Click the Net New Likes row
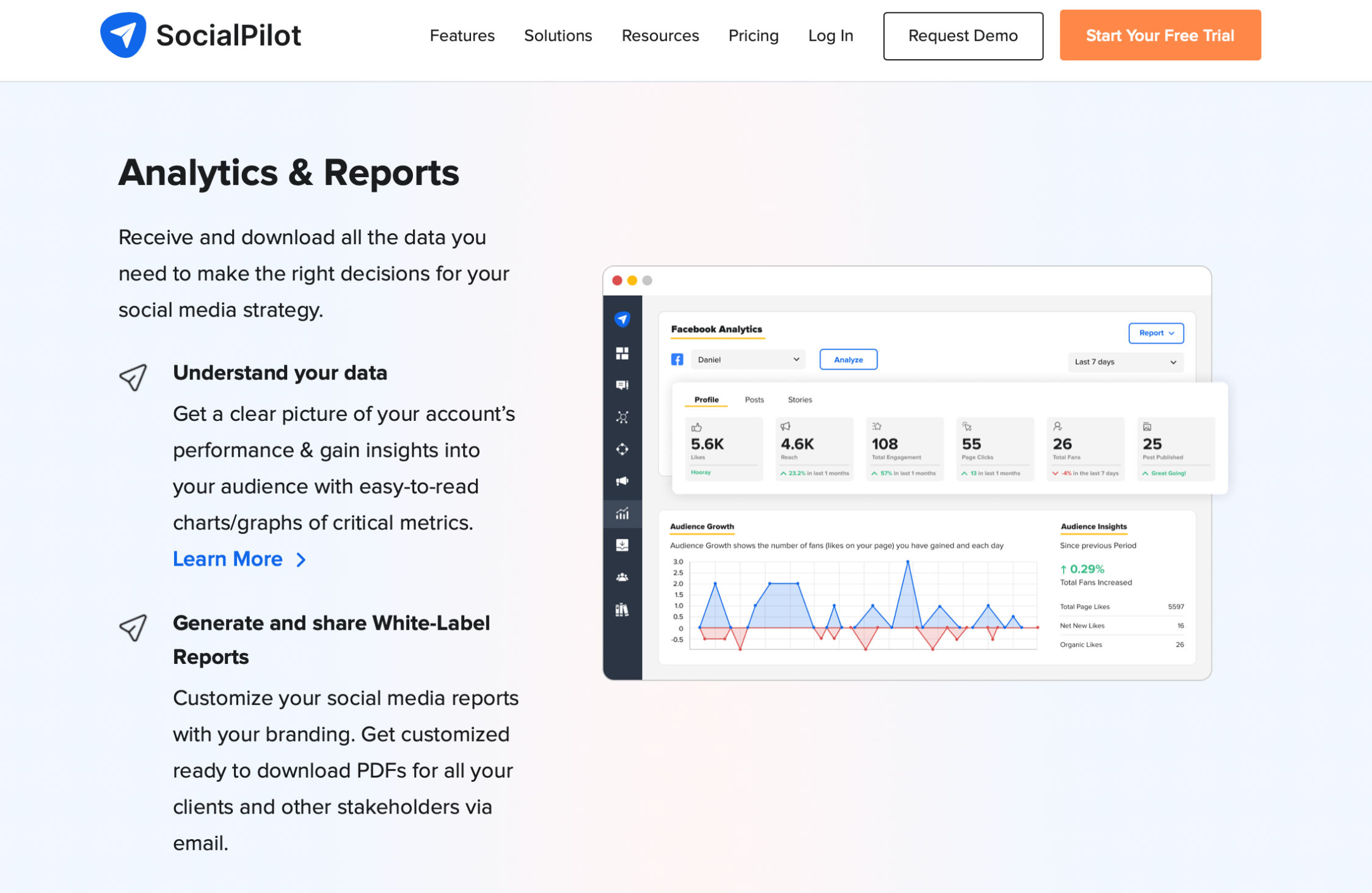The height and width of the screenshot is (893, 1372). click(x=1122, y=625)
